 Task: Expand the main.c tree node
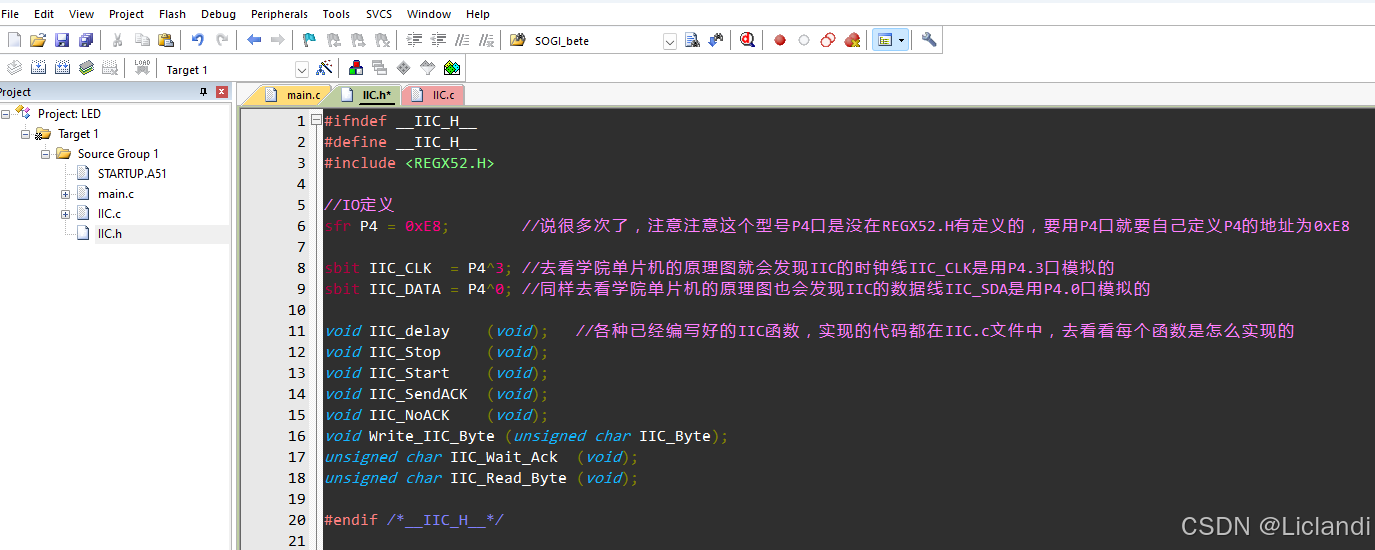(66, 194)
